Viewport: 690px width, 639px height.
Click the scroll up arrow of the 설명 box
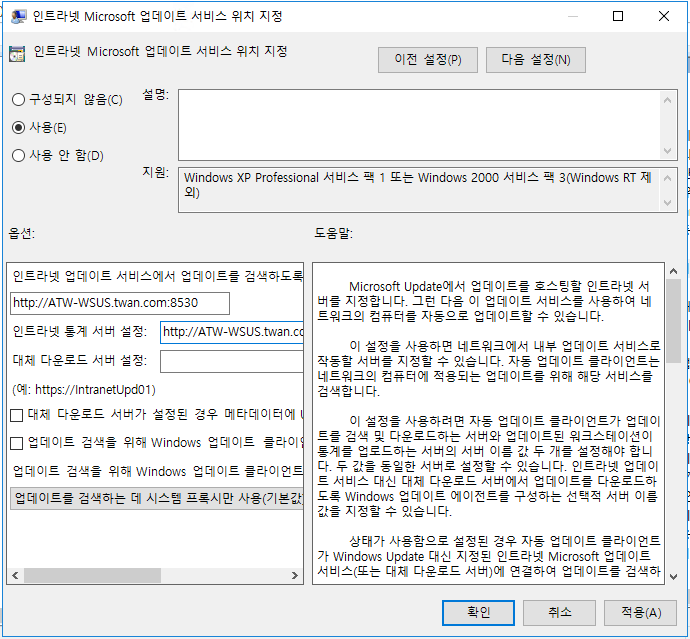click(668, 100)
